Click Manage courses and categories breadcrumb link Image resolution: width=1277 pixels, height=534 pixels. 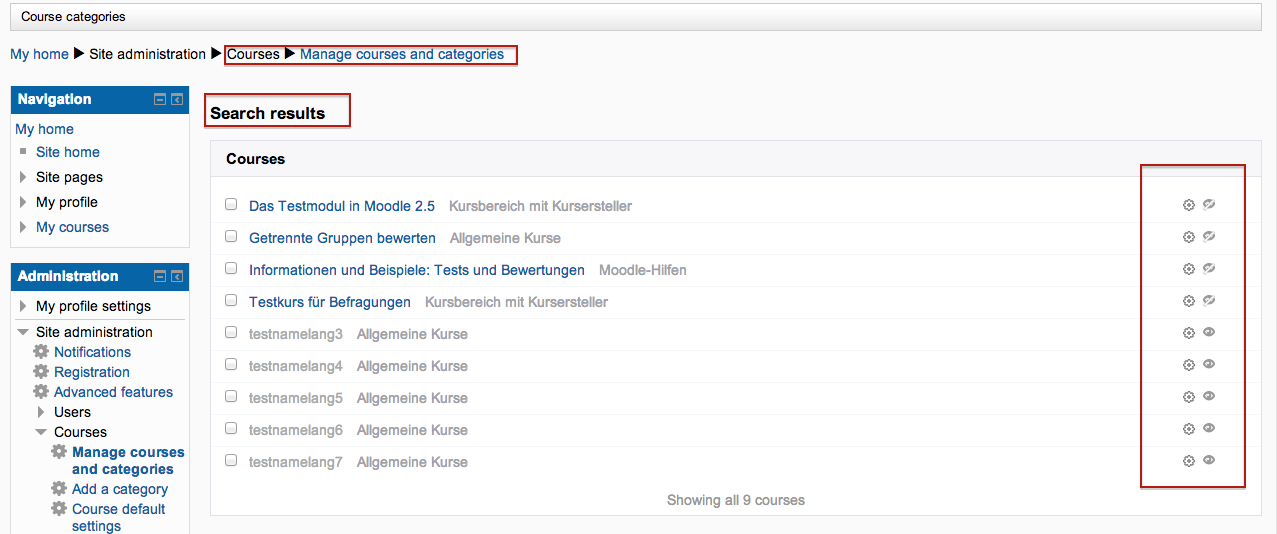[x=402, y=54]
